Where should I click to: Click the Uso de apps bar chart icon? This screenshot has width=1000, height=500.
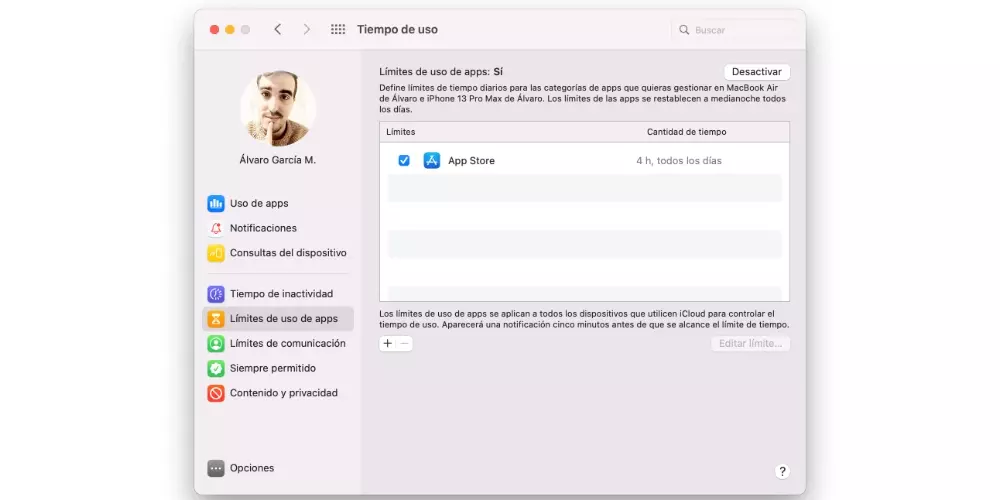(x=216, y=203)
